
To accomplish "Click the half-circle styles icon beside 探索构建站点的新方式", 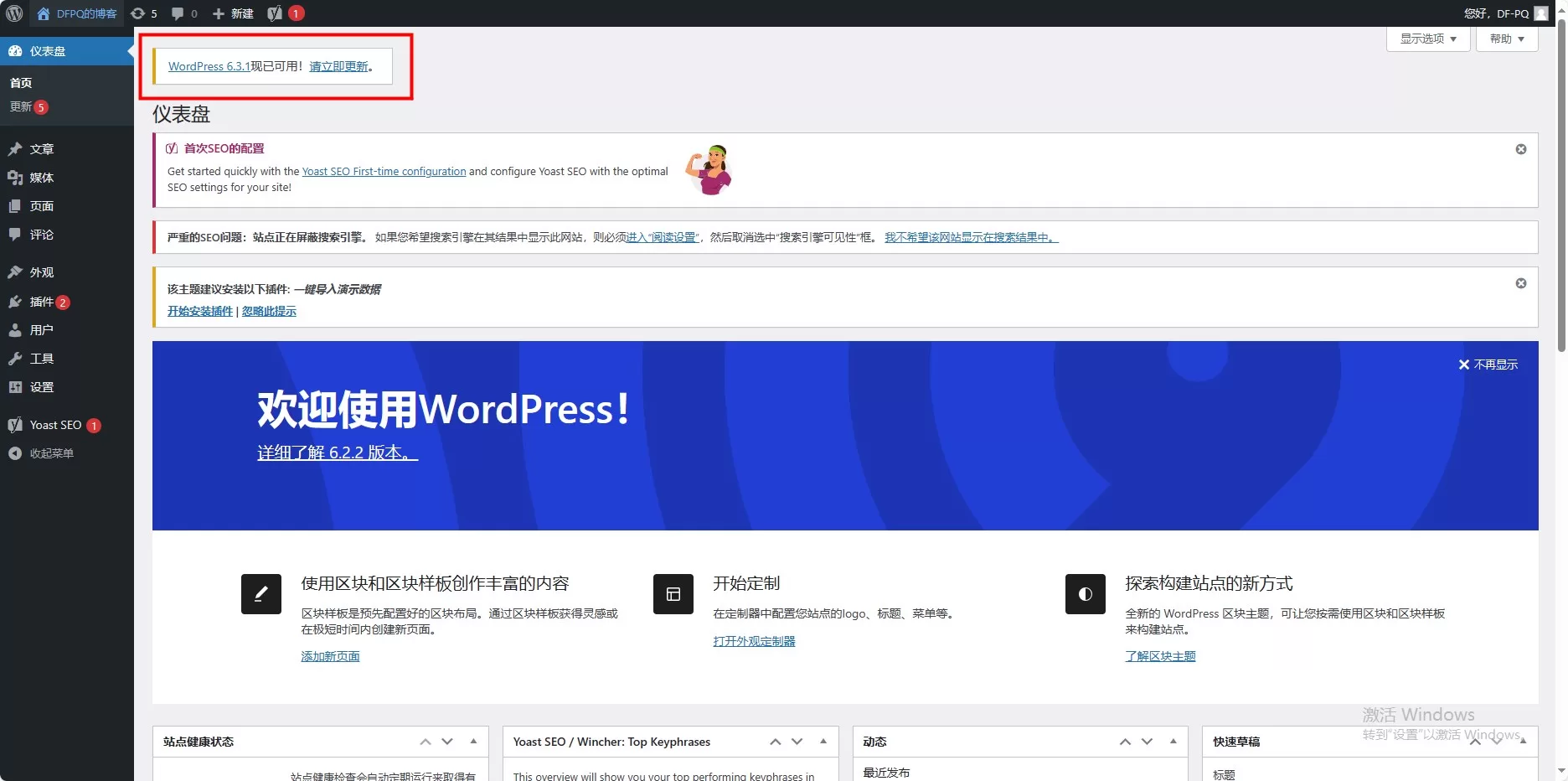I will click(x=1086, y=594).
